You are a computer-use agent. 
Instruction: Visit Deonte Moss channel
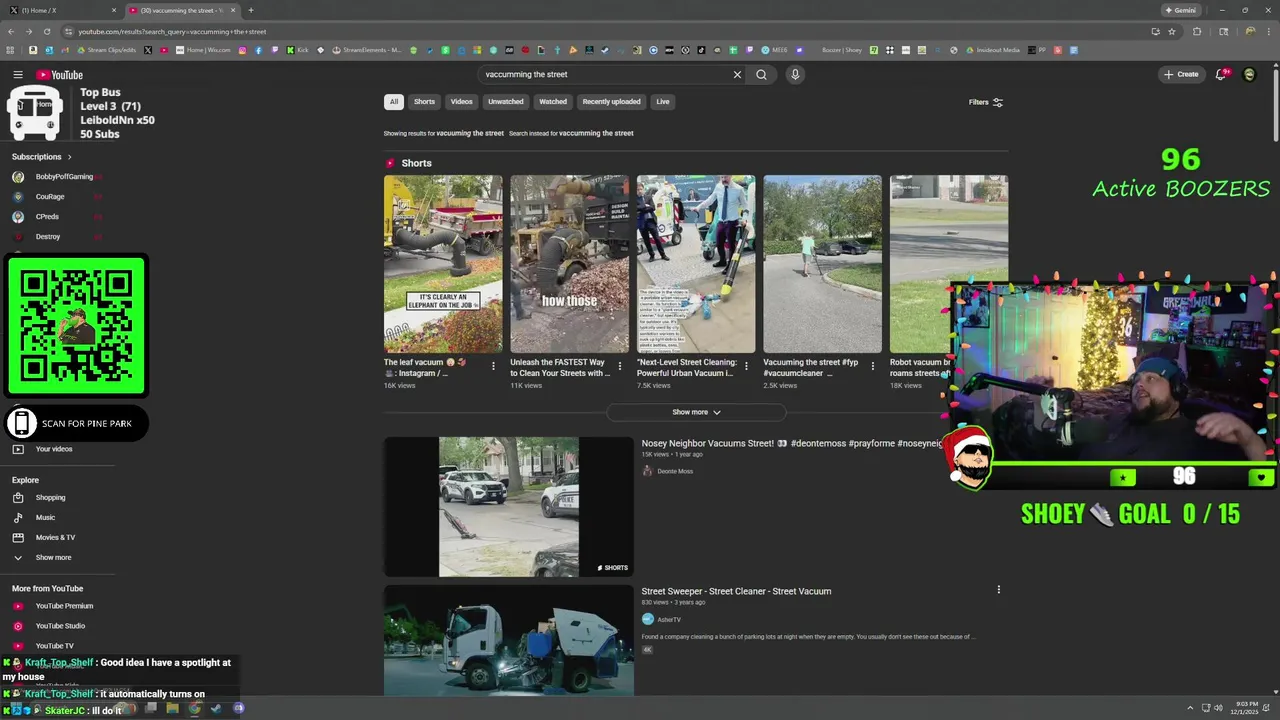tap(675, 471)
